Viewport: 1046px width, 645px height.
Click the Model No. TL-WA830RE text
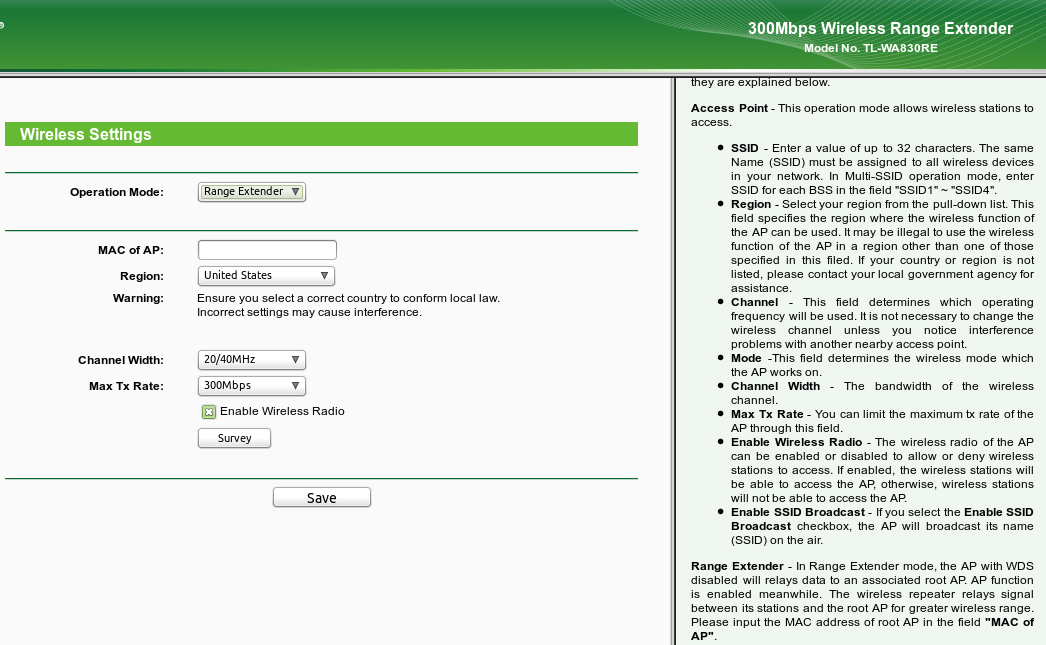(x=871, y=48)
